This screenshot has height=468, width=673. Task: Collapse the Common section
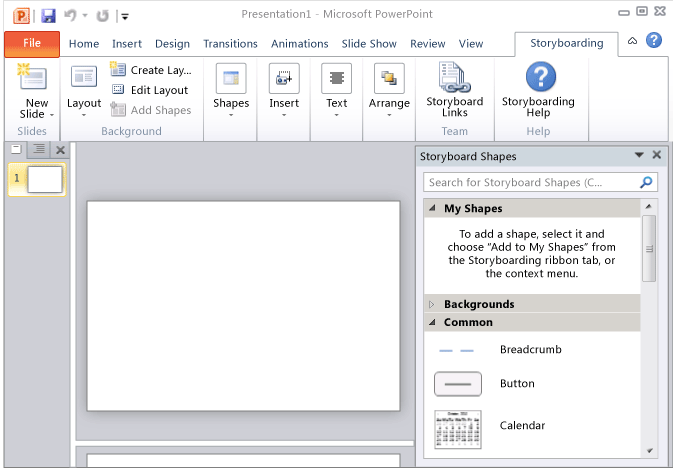pos(432,322)
